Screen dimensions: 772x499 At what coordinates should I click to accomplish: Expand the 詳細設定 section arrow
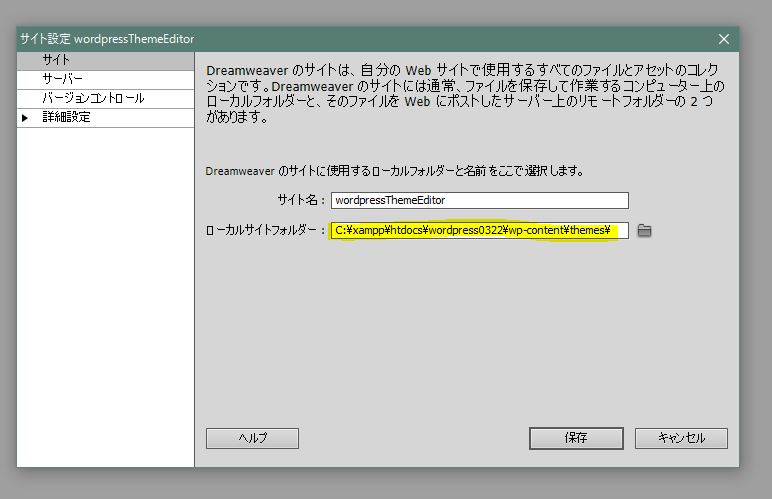pos(25,118)
